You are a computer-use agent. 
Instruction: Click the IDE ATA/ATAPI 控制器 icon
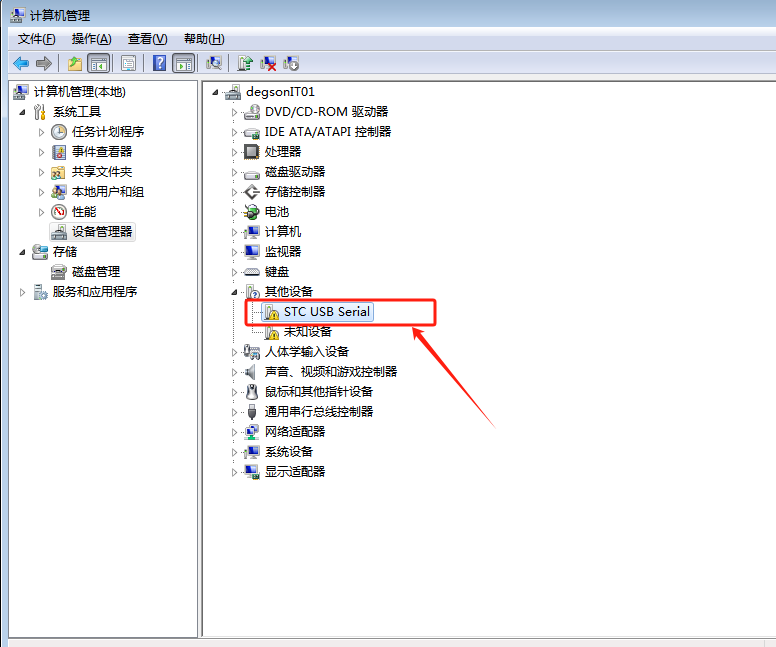(x=252, y=132)
